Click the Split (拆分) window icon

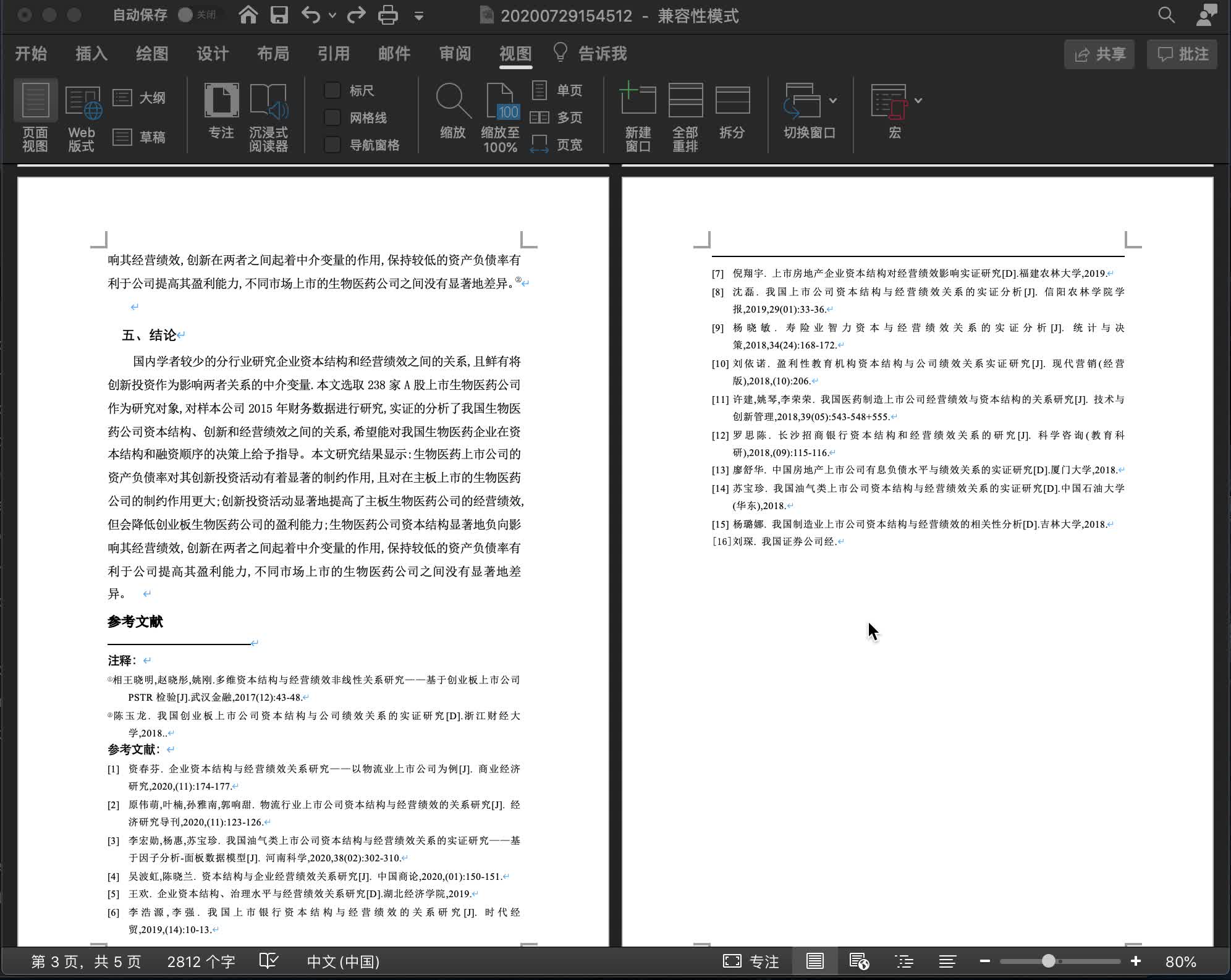pyautogui.click(x=732, y=101)
